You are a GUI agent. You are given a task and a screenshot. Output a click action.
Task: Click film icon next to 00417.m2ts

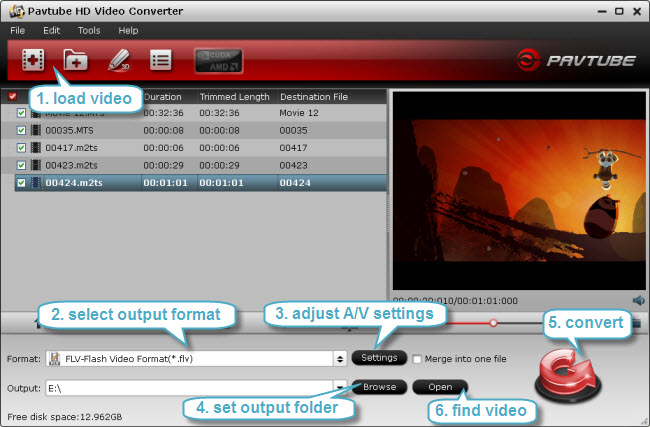point(36,148)
